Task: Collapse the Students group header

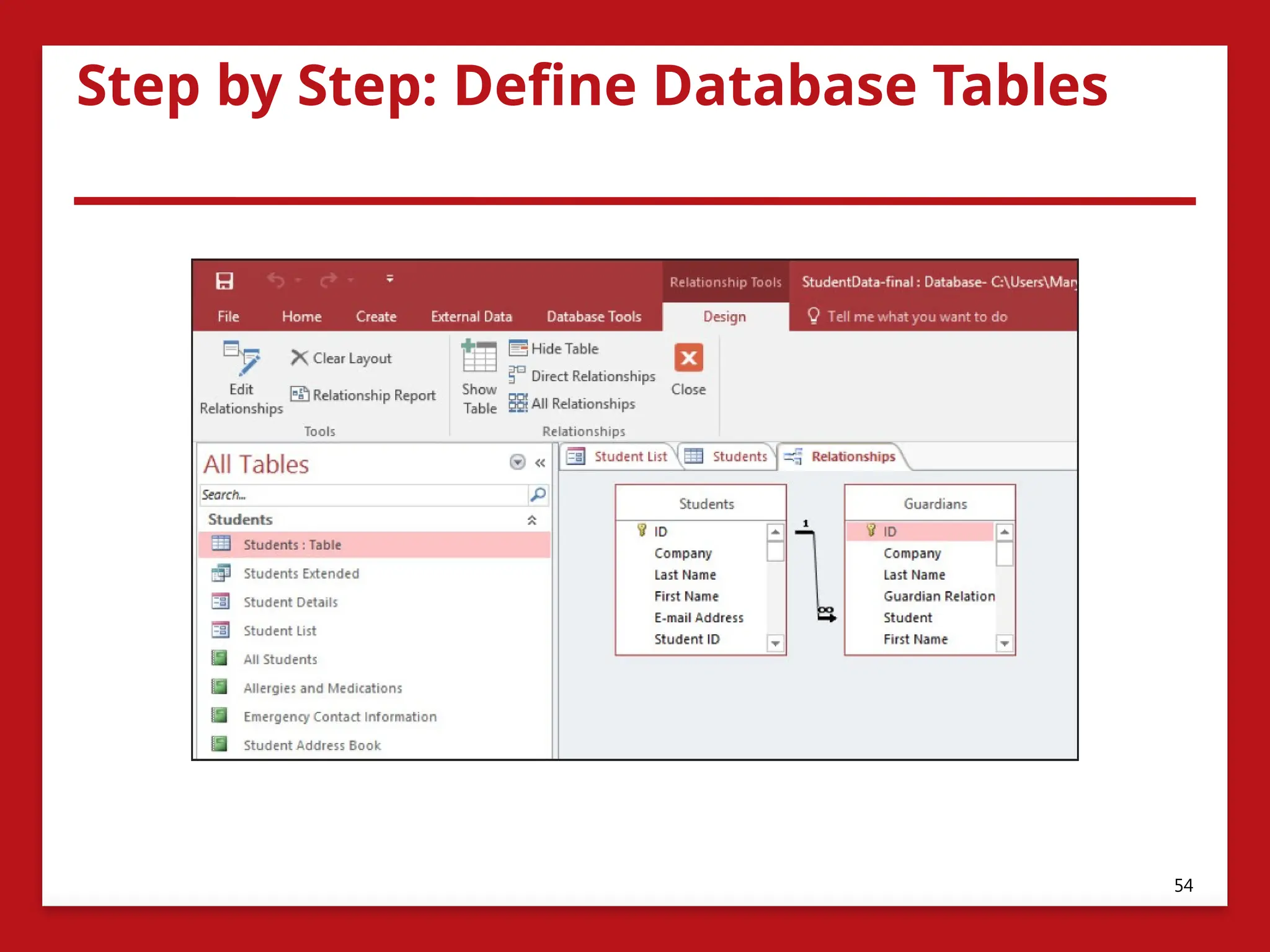Action: click(x=531, y=520)
